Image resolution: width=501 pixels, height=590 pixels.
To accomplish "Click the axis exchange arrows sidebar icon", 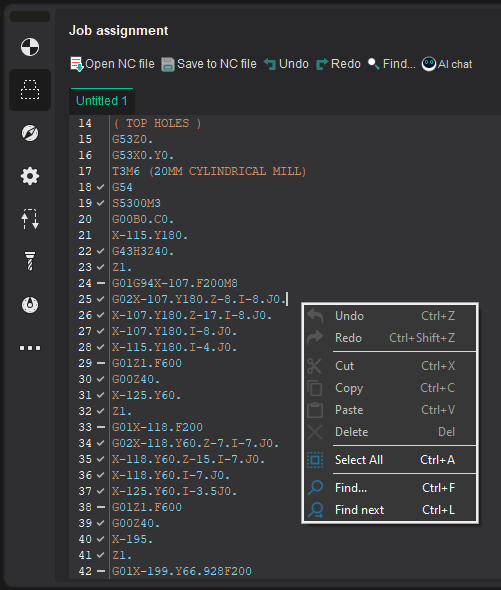I will pyautogui.click(x=30, y=219).
